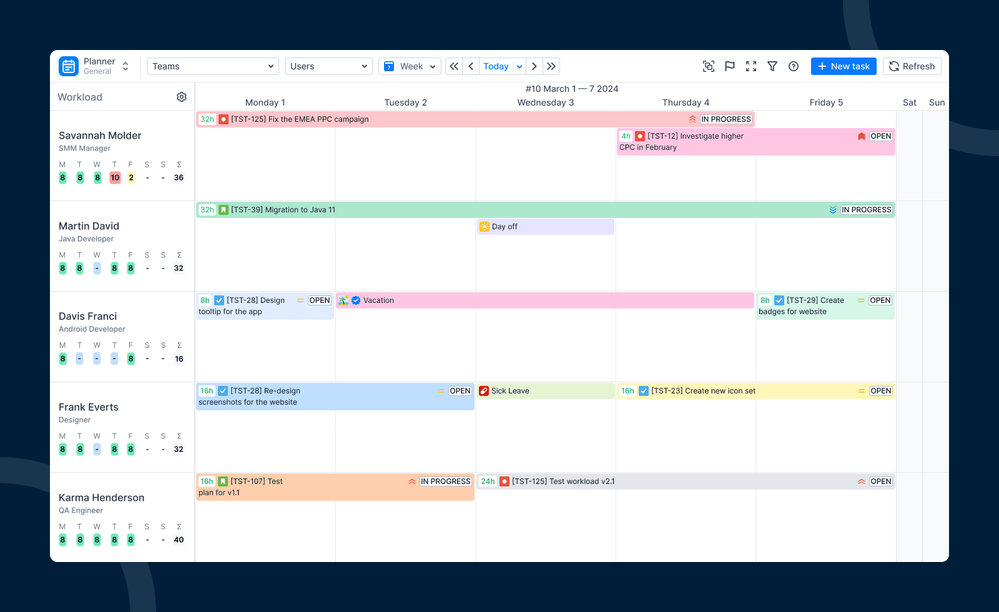Viewport: 999px width, 612px height.
Task: Open Martin David's Day off event
Action: click(545, 227)
